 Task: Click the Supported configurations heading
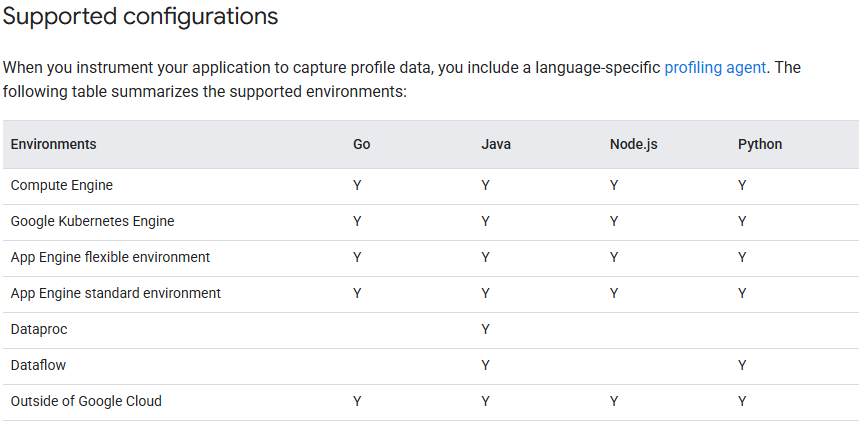coord(141,17)
